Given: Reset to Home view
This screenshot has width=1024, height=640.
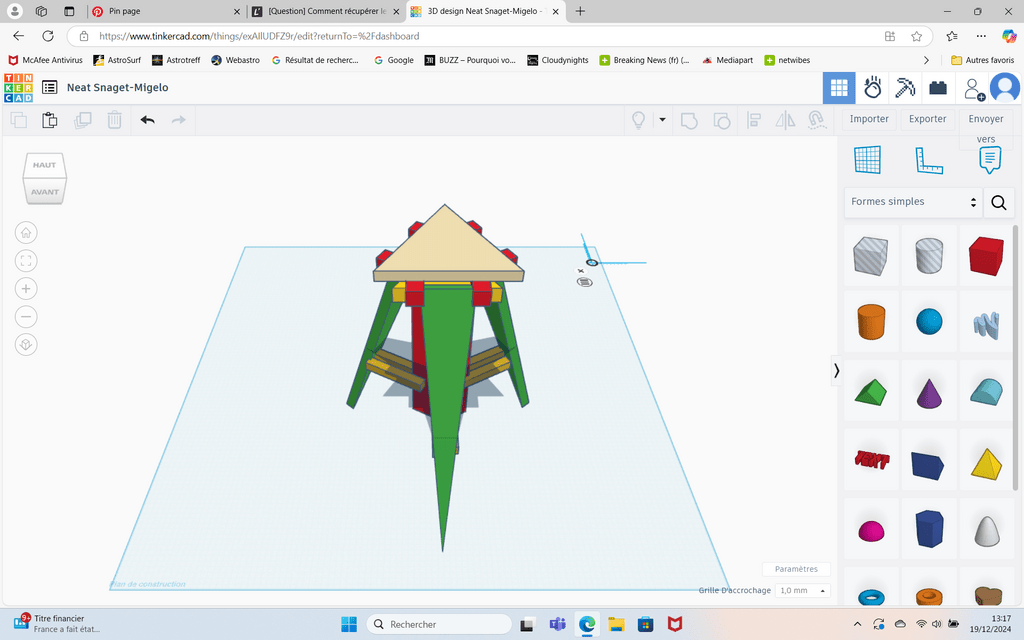Looking at the screenshot, I should click(x=26, y=232).
